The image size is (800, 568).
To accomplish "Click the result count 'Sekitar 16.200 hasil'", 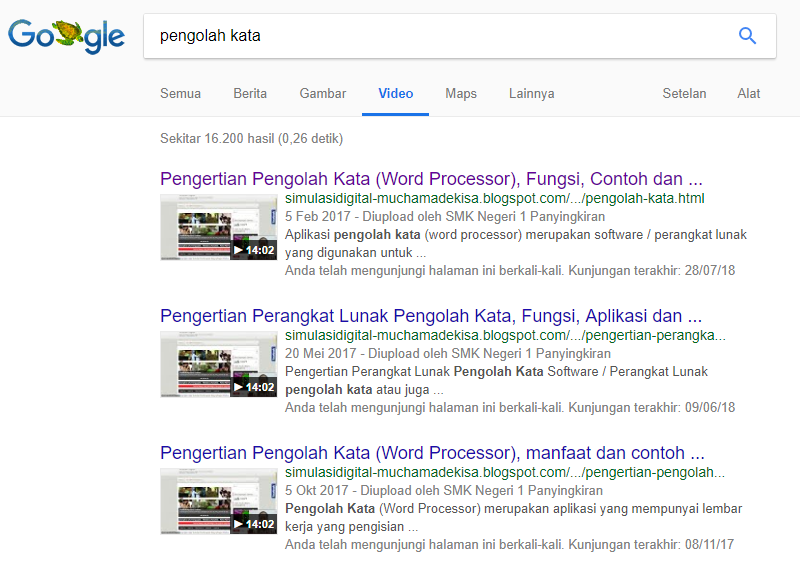I will coord(252,139).
